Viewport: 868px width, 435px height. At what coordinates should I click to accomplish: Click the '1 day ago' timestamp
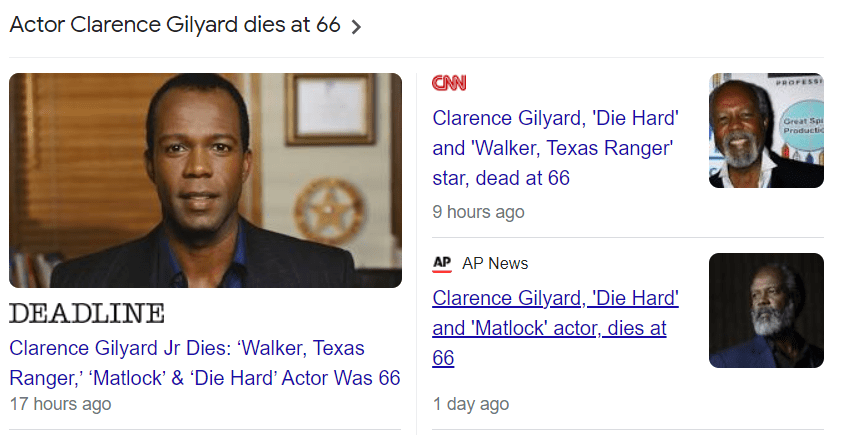coord(471,404)
